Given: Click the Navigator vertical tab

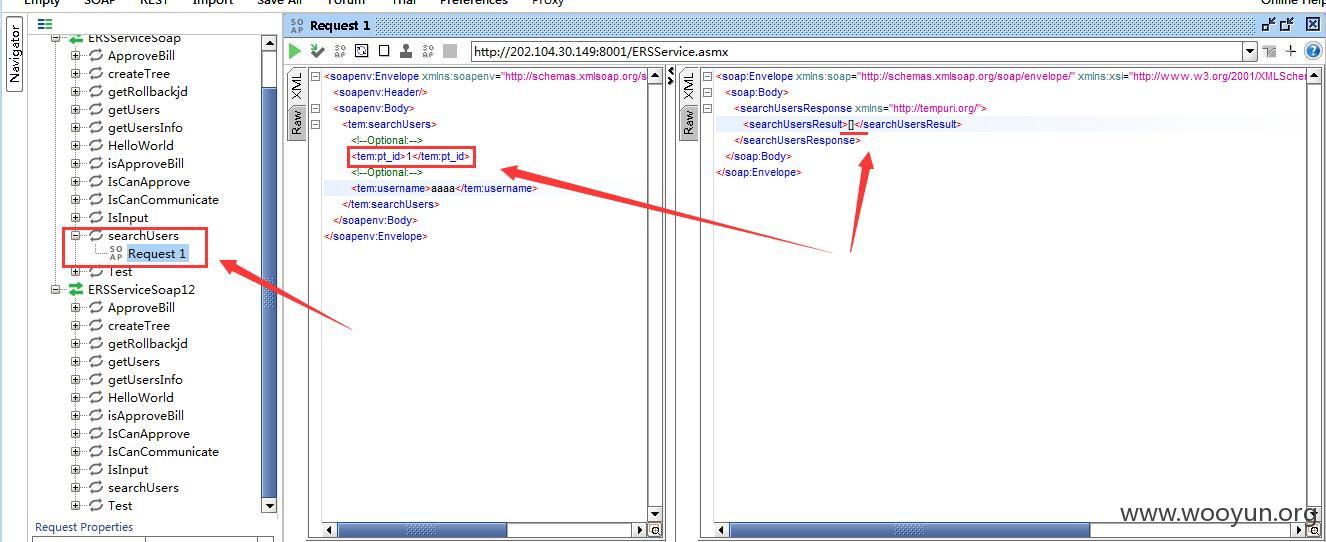Looking at the screenshot, I should pos(15,54).
